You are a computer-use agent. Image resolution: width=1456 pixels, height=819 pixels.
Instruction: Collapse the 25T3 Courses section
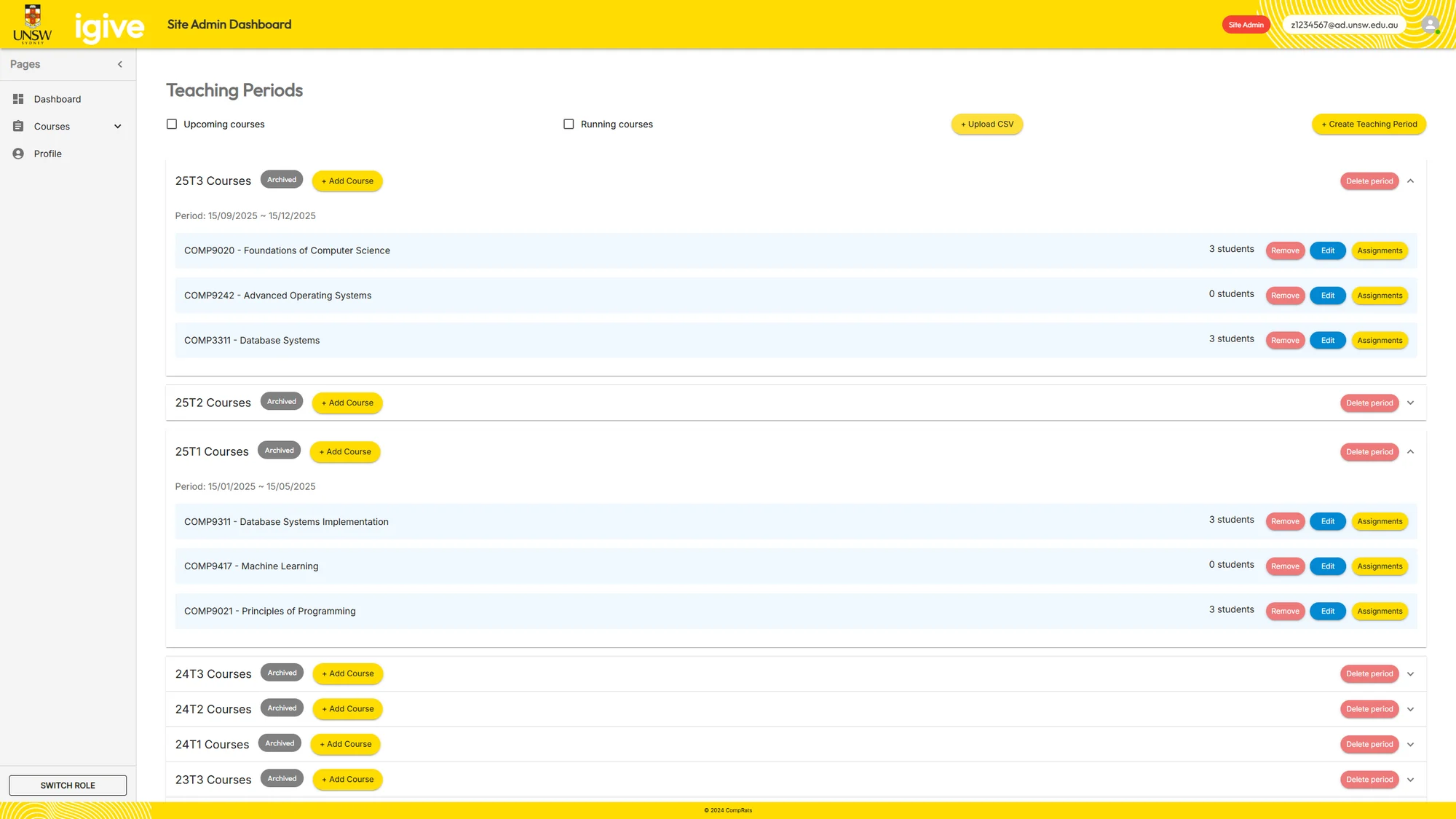(x=1410, y=181)
